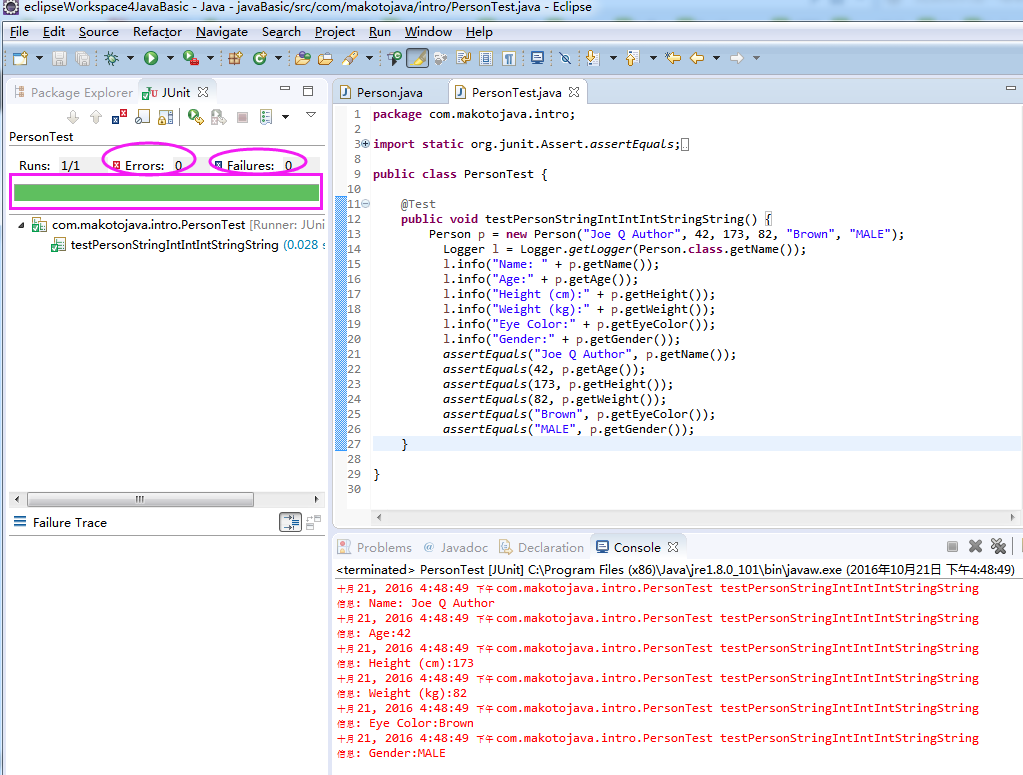The height and width of the screenshot is (775, 1023).
Task: Switch to the Package Explorer tab
Action: (x=73, y=93)
